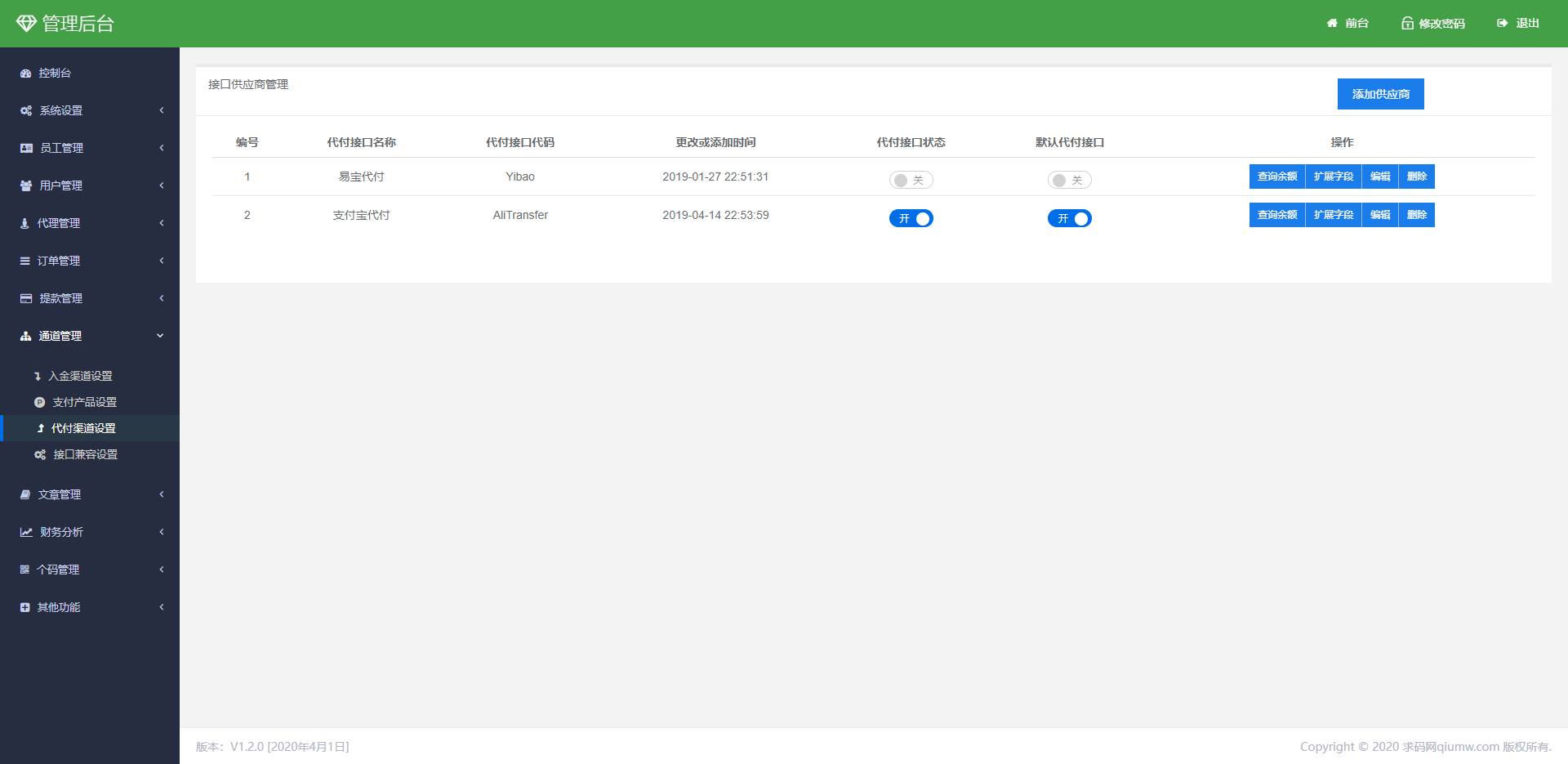Screen dimensions: 1568x764
Task: Expand the 代理管理 chevron
Action: tap(162, 223)
